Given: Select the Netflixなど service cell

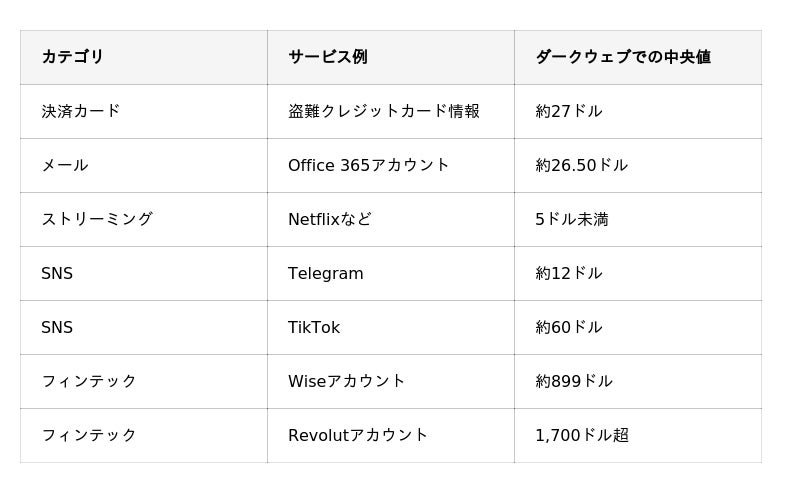Looking at the screenshot, I should point(391,219).
